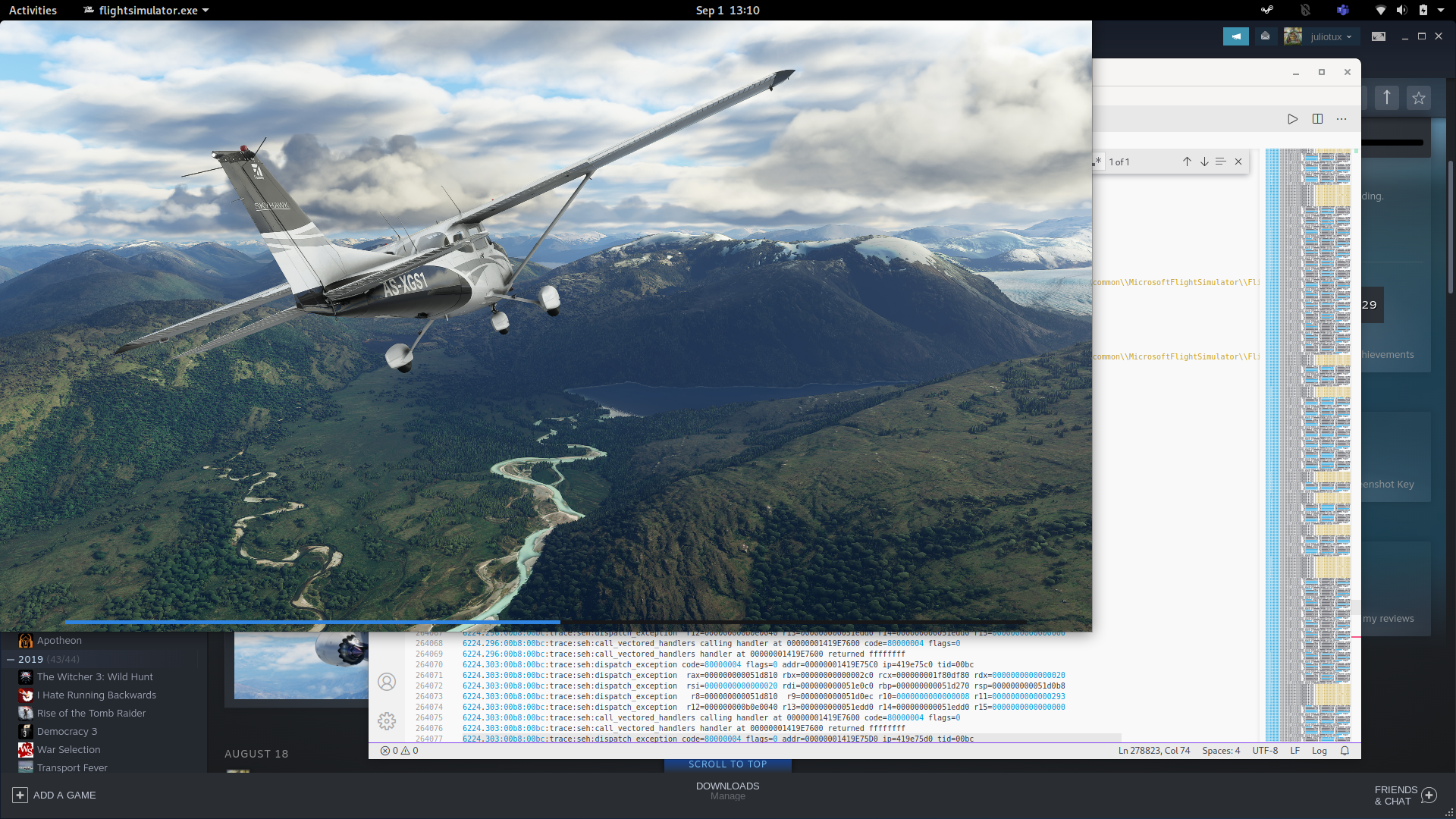Go to previous match in find widget

[1187, 162]
